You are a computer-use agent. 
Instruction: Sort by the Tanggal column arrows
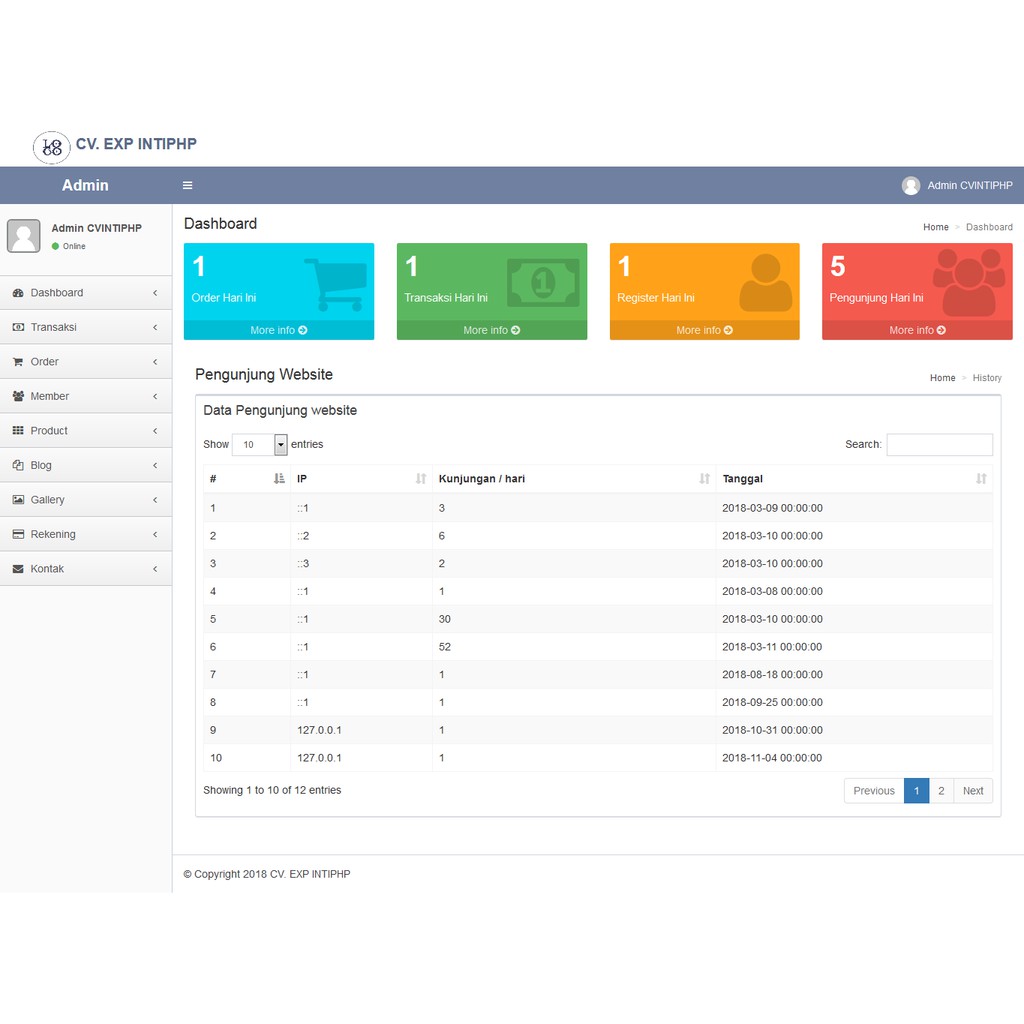pos(981,479)
